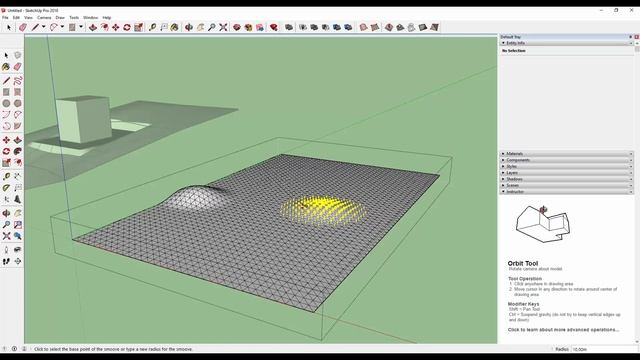Close the Default Tray panel
The image size is (640, 360).
click(636, 37)
